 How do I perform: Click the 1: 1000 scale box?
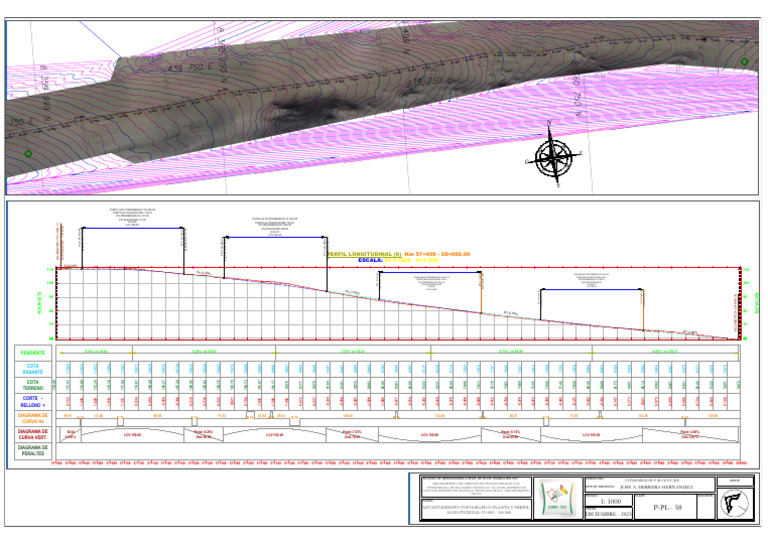(610, 501)
